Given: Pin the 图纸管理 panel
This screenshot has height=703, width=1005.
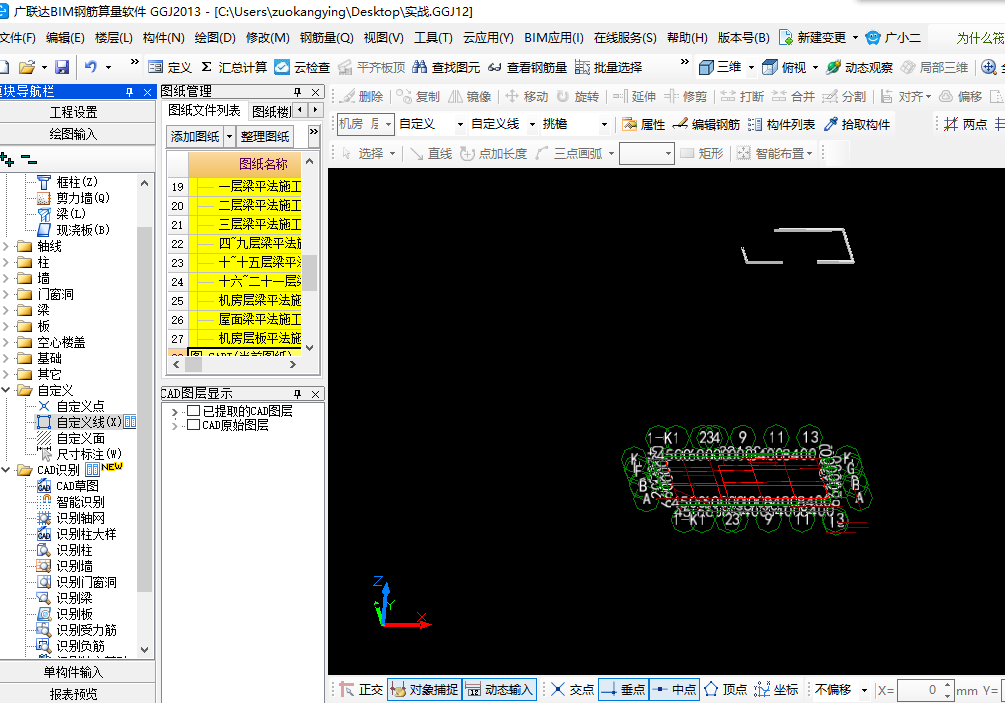Looking at the screenshot, I should point(297,92).
